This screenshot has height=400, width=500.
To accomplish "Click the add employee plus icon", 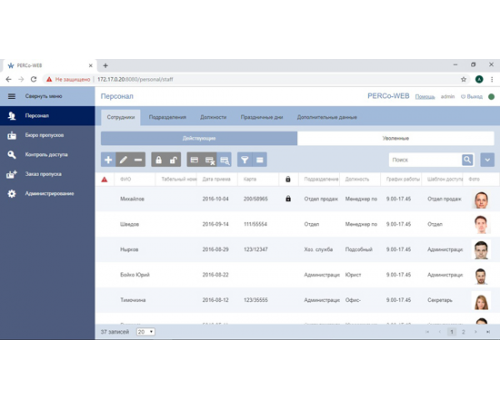I will pyautogui.click(x=108, y=160).
